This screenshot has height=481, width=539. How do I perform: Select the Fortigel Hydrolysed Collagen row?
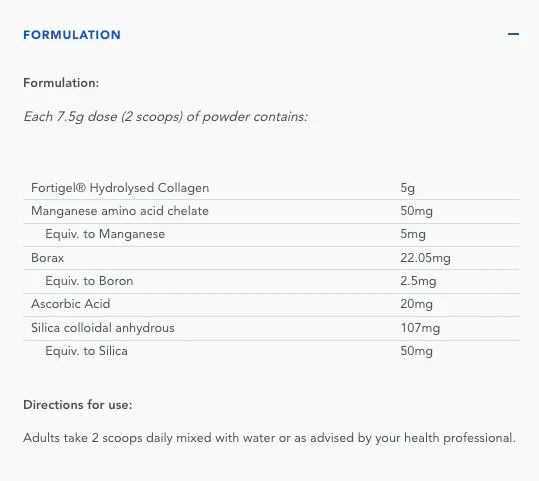coord(271,188)
